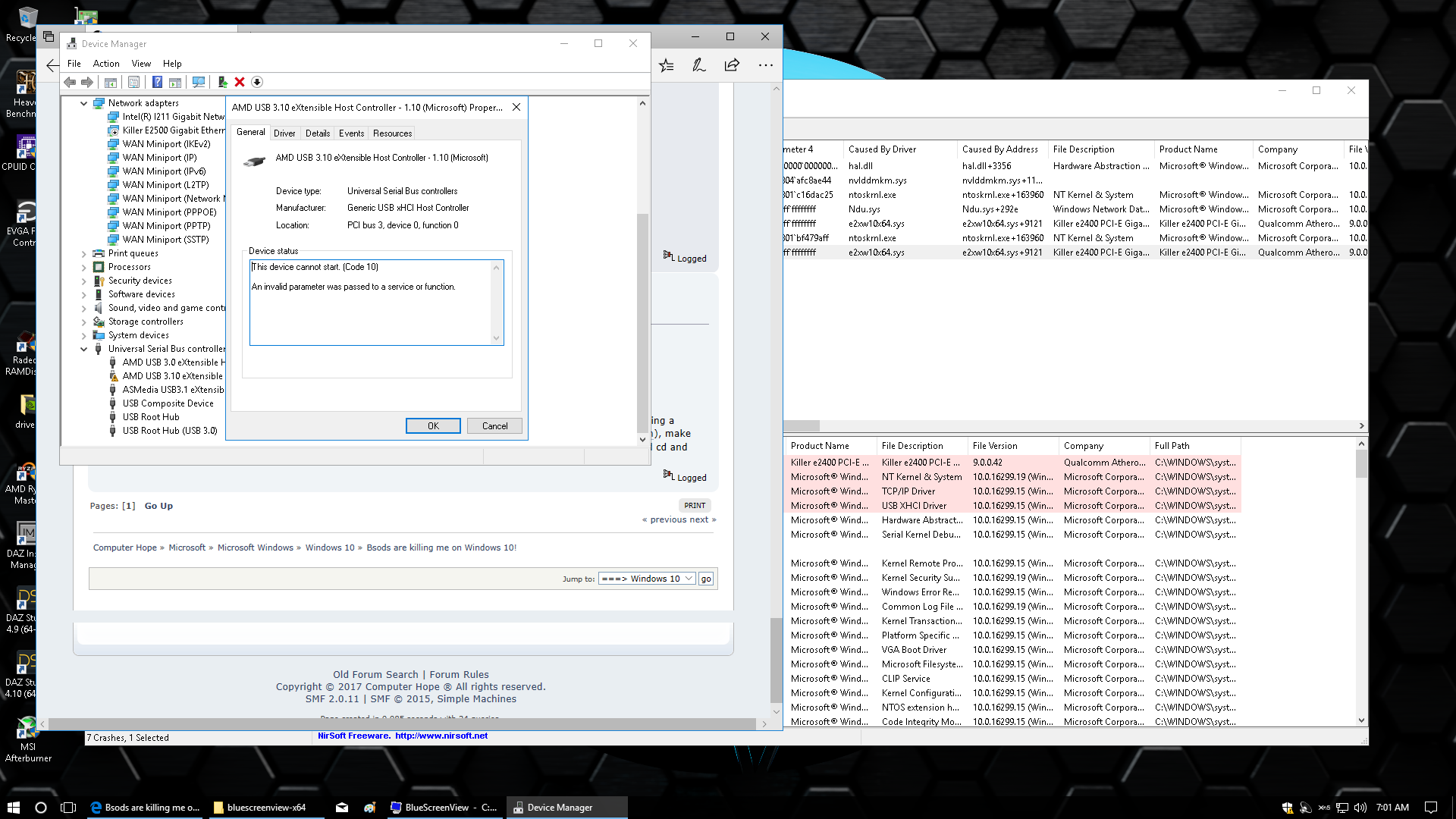Expand the System devices tree node
Viewport: 1456px width, 819px height.
pyautogui.click(x=84, y=335)
